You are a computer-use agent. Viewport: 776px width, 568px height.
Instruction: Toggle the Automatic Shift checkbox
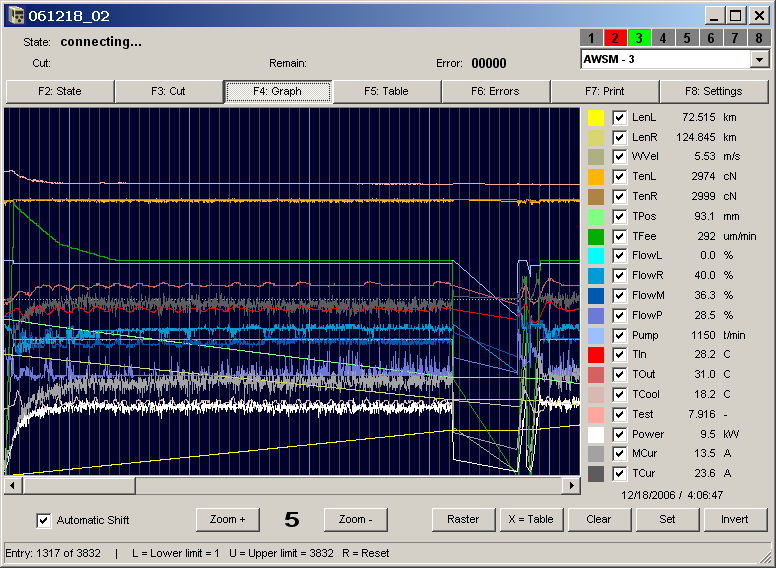[x=43, y=520]
